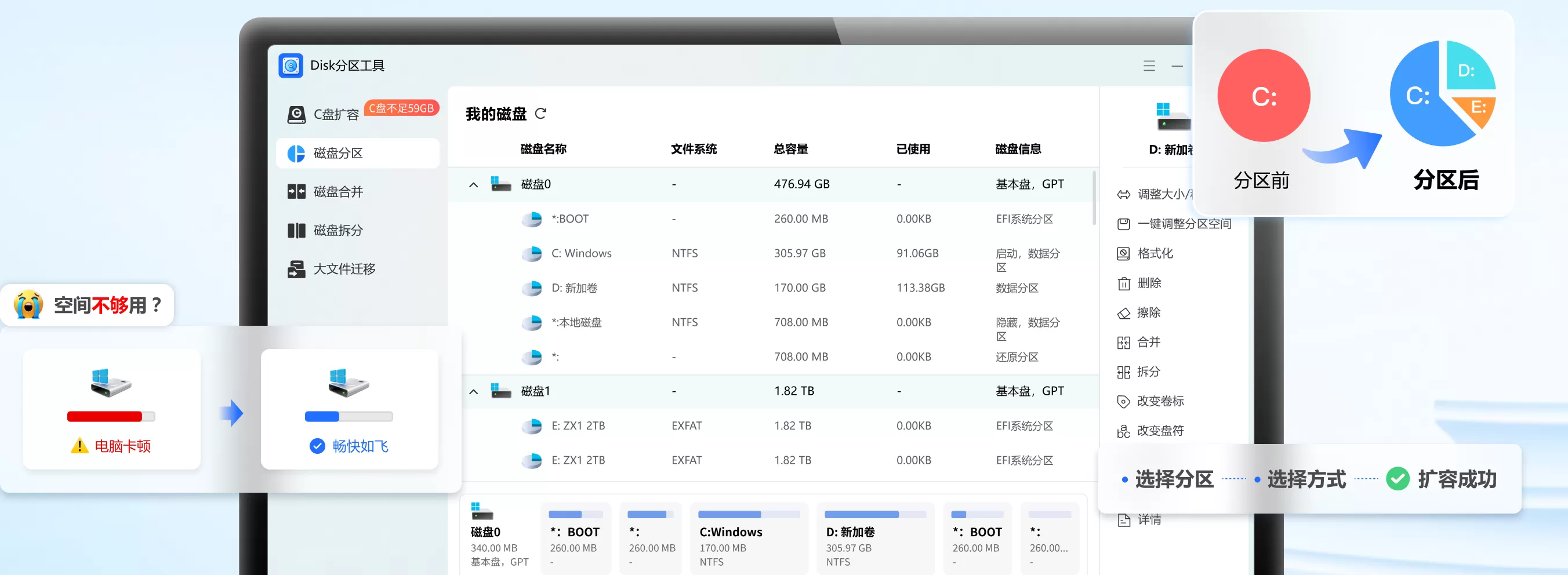
Task: Click the *:BOOT partition icon
Action: (x=532, y=219)
